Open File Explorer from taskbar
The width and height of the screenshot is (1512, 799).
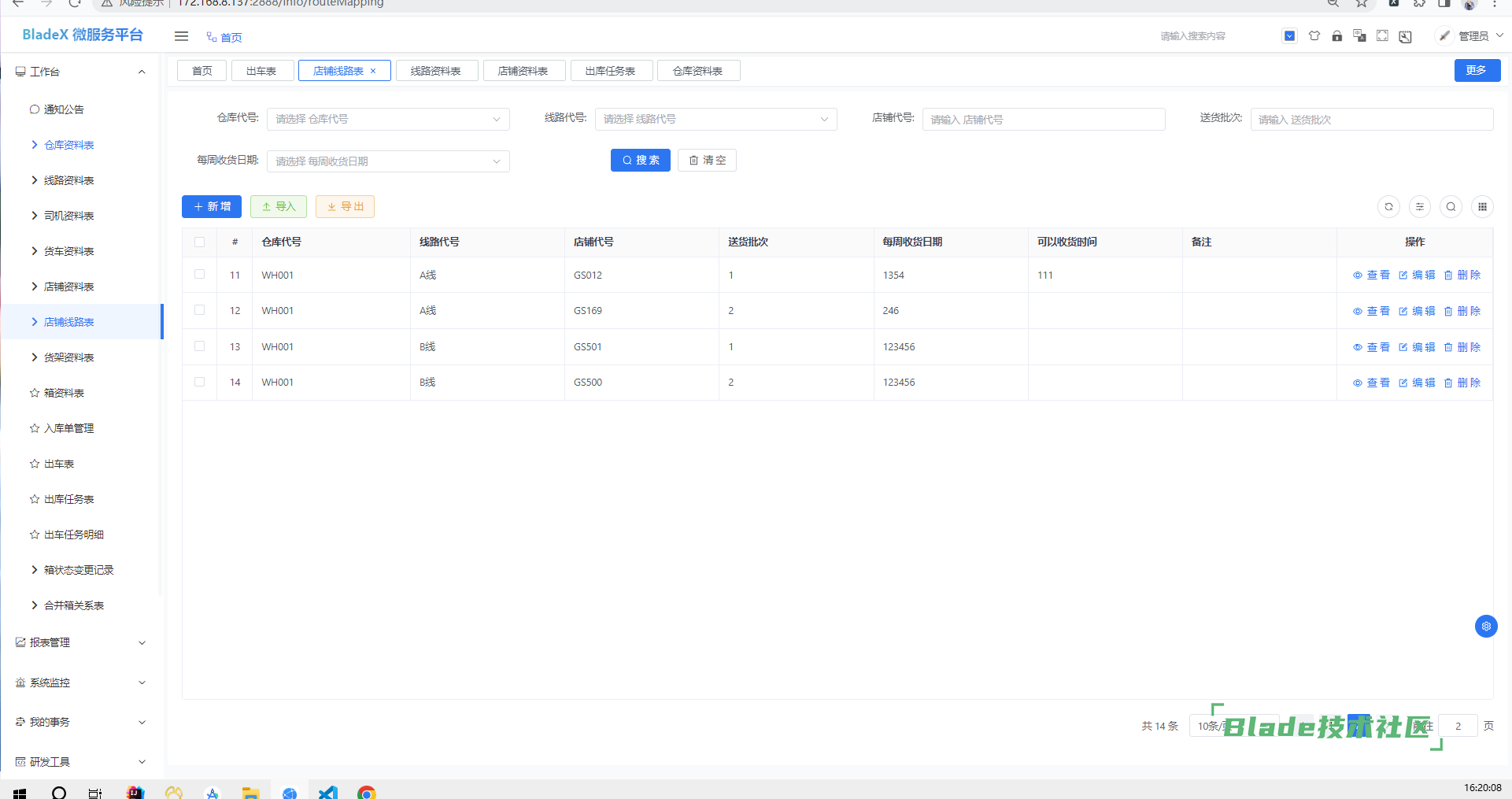point(251,792)
